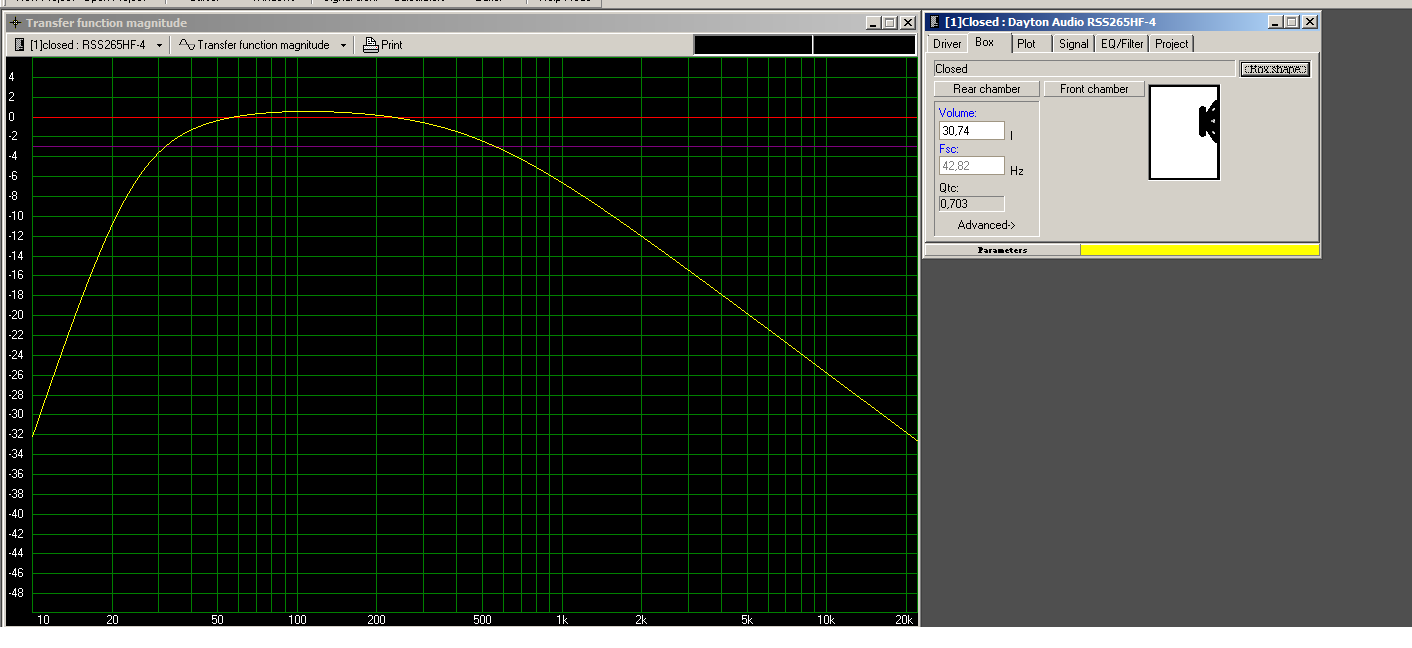This screenshot has width=1412, height=648.
Task: Close the Transfer function magnitude window
Action: click(x=907, y=23)
